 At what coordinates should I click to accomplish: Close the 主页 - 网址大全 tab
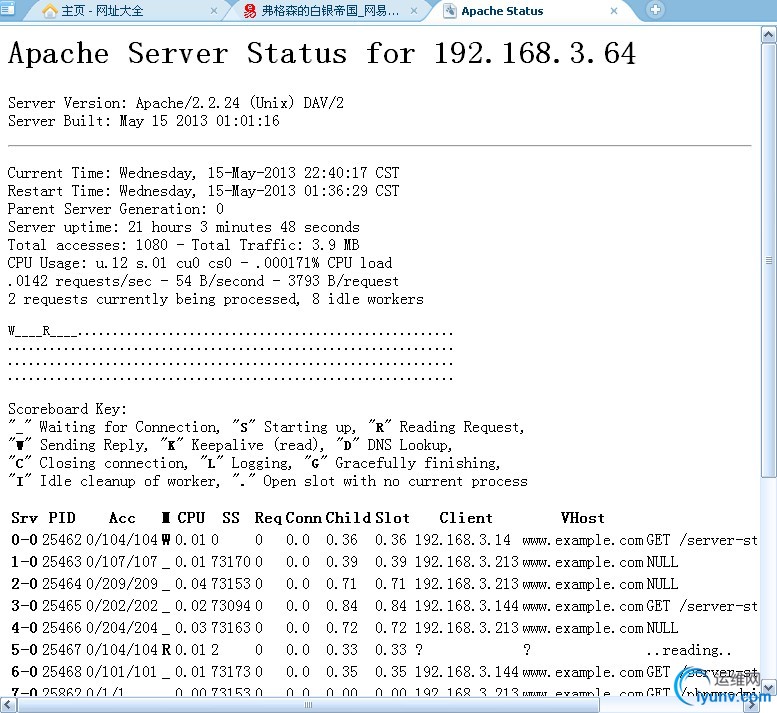pyautogui.click(x=214, y=10)
